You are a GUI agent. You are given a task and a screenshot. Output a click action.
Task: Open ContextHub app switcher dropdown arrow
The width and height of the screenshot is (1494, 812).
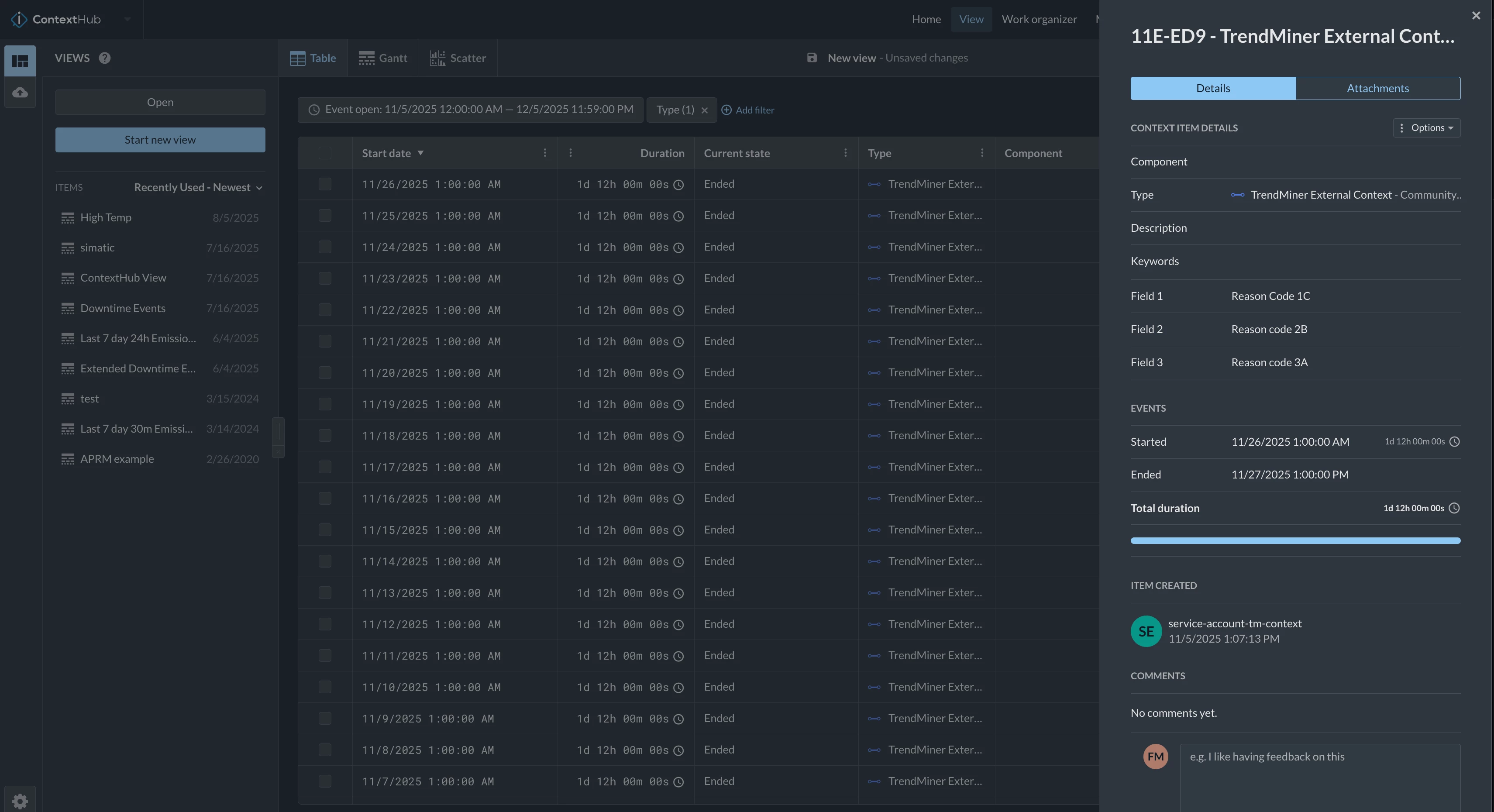127,19
